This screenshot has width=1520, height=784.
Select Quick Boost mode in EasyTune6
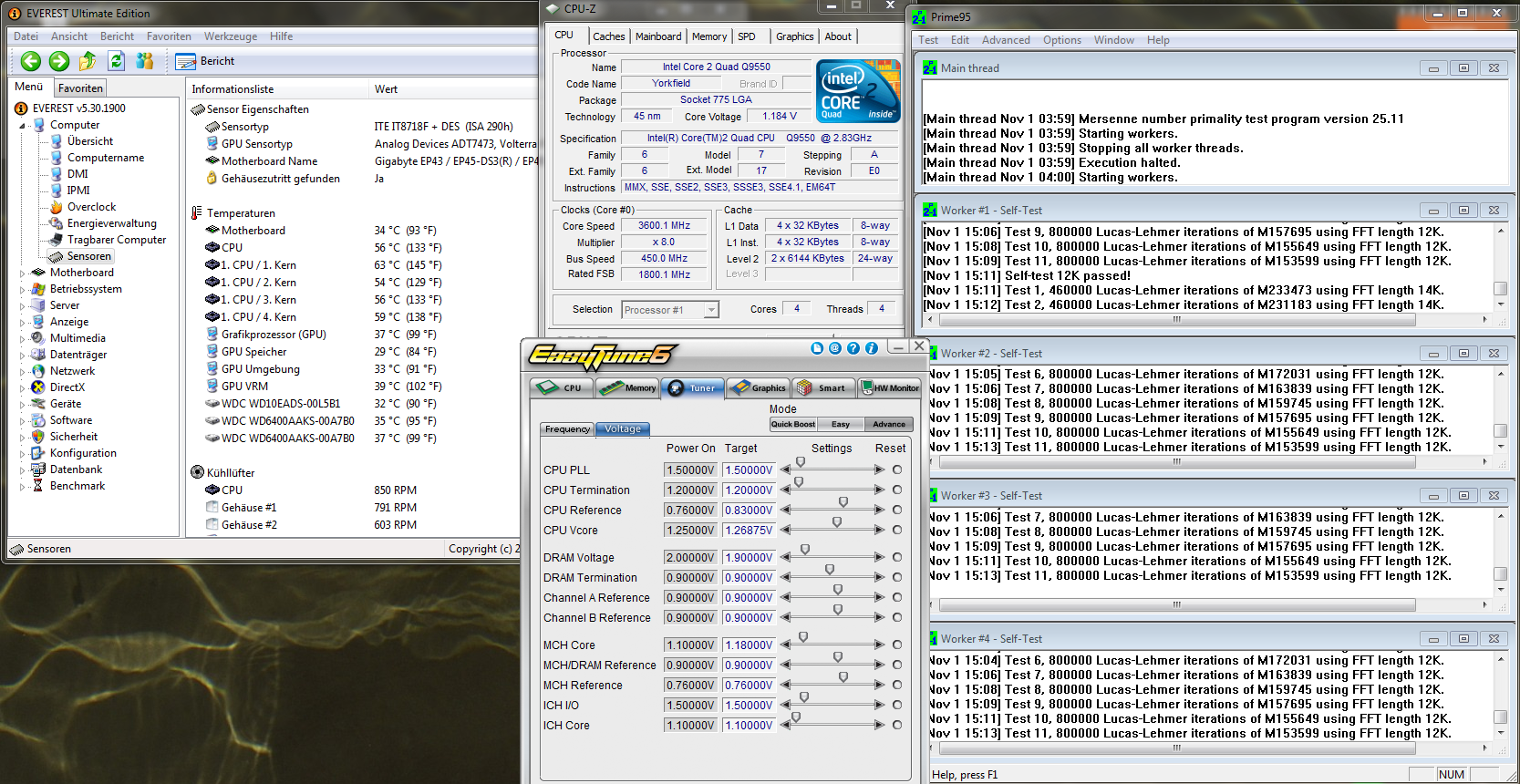point(793,424)
